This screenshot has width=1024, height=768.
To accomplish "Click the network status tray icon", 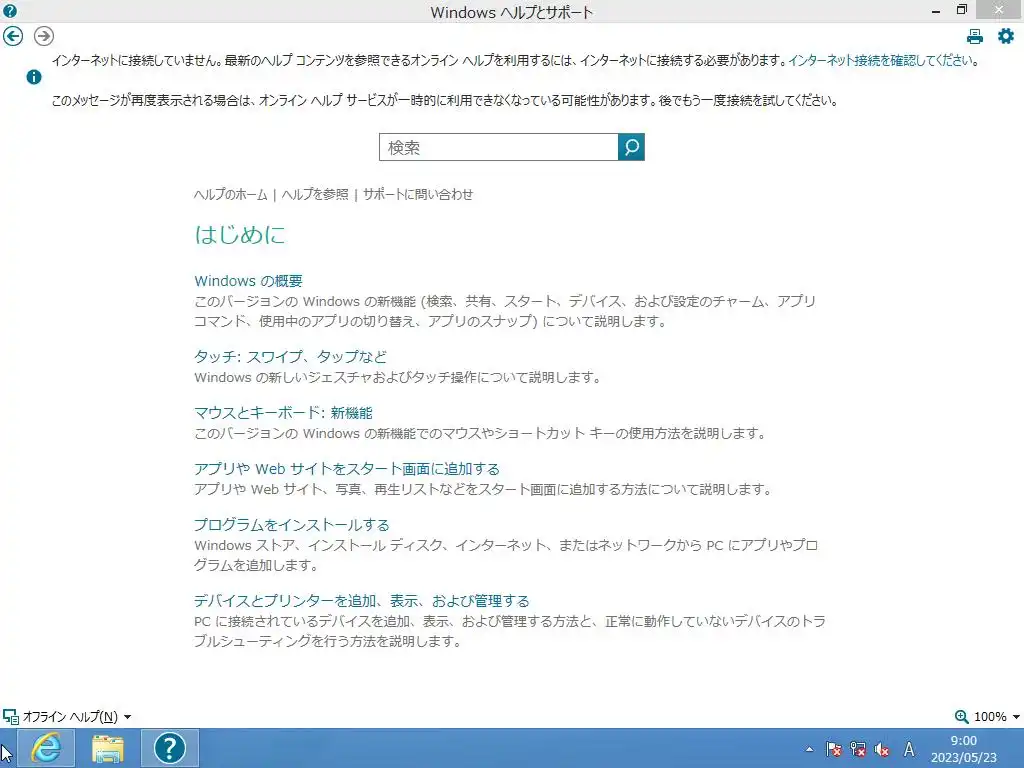I will point(857,749).
